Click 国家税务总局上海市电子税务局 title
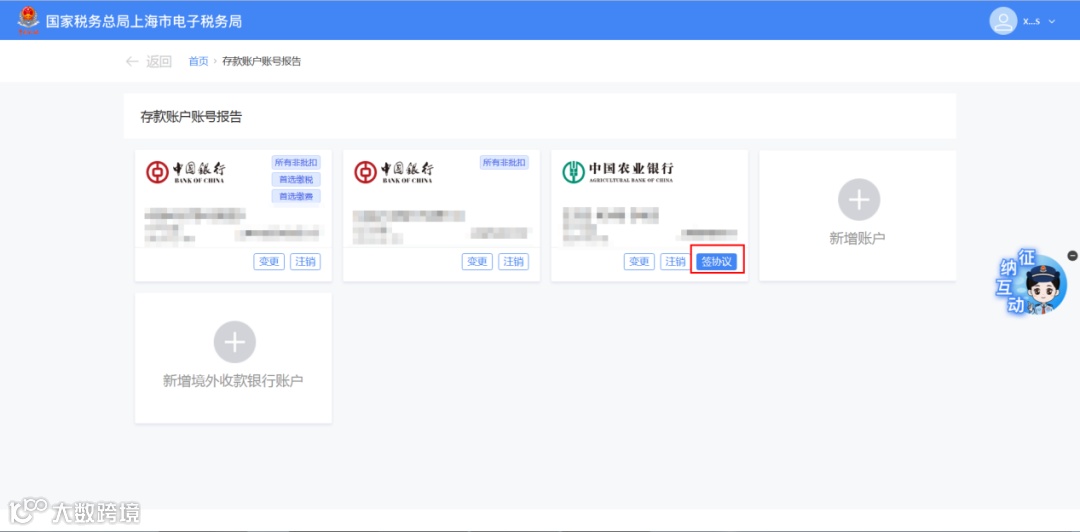This screenshot has width=1080, height=532. tap(144, 21)
